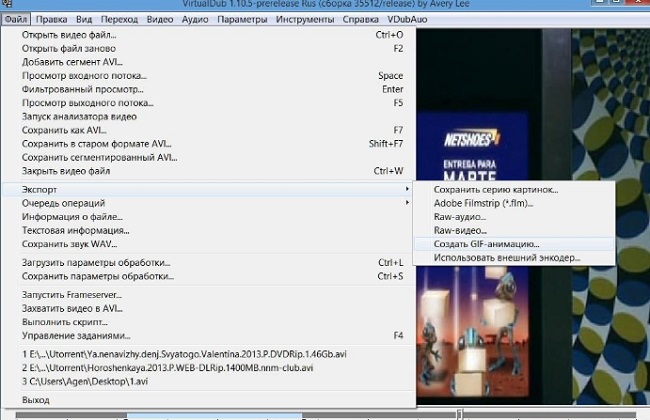Viewport: 650px width, 420px height.
Task: Click Adobe Filmstrip export option
Action: (x=483, y=204)
